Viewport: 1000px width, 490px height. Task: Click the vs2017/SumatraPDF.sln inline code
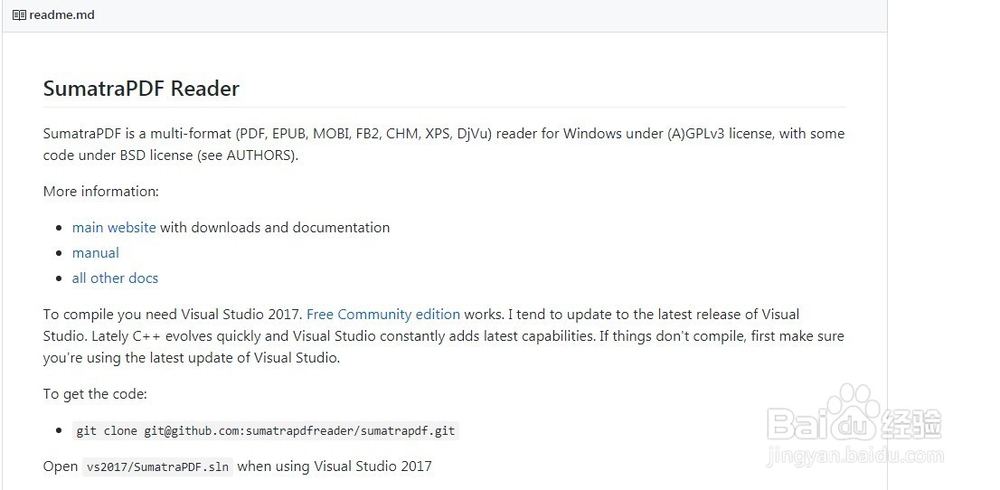point(158,467)
